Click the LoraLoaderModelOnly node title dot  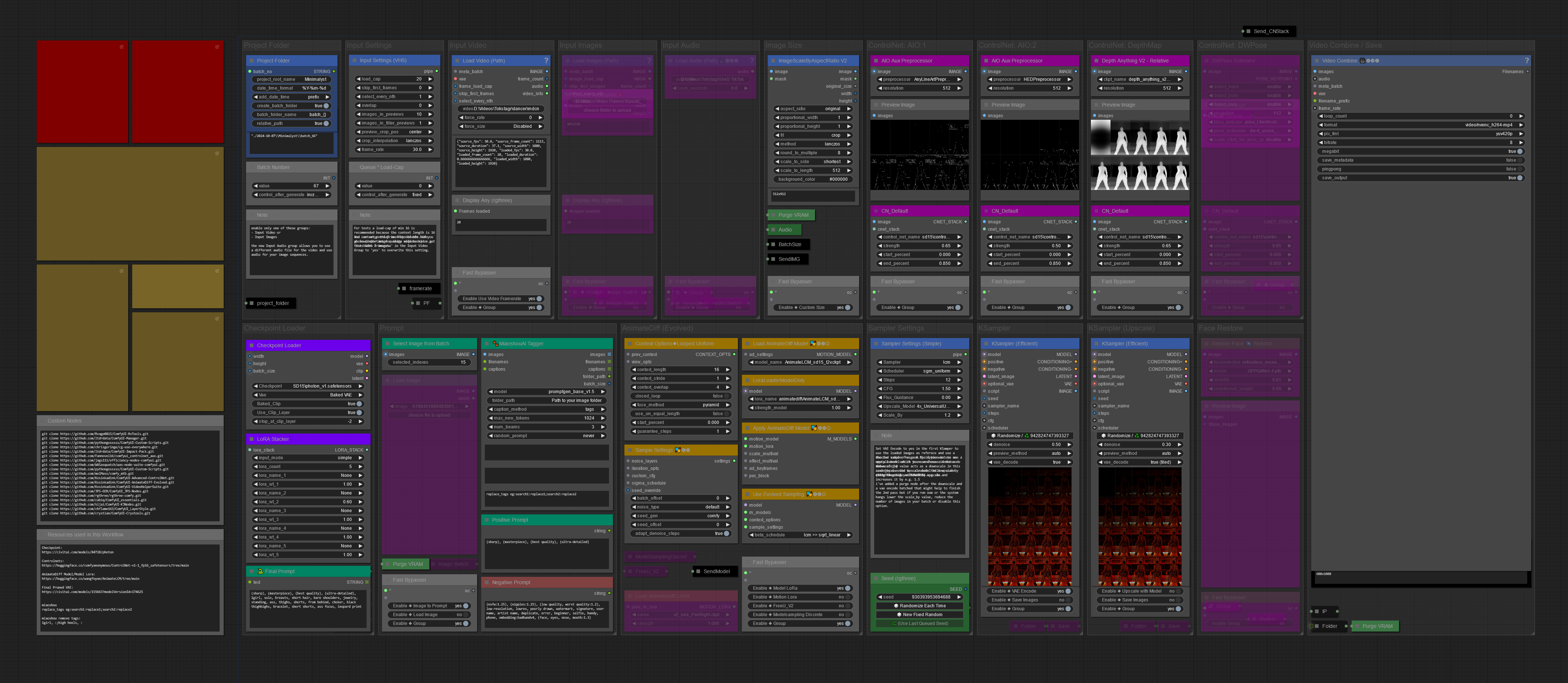click(x=747, y=381)
